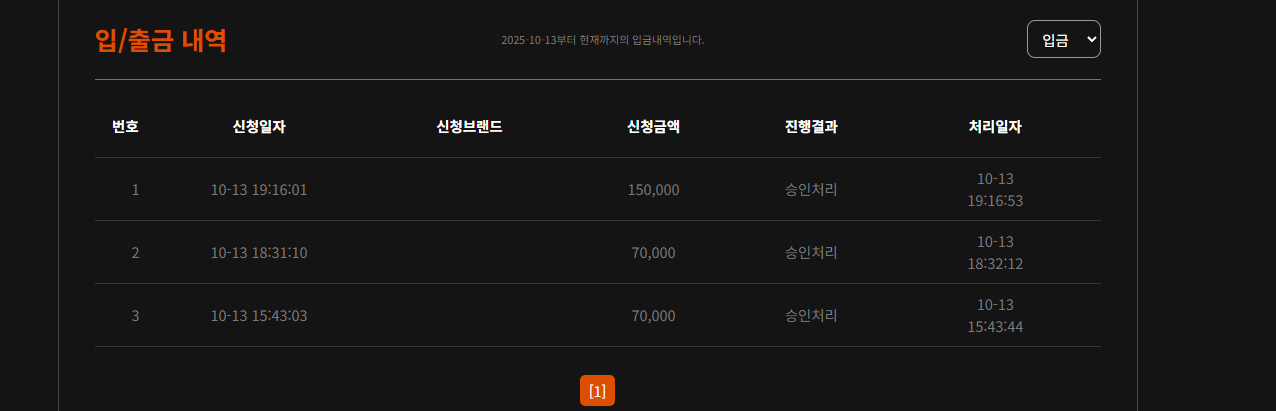1276x411 pixels.
Task: Click page number 1 pagination button
Action: pyautogui.click(x=597, y=390)
